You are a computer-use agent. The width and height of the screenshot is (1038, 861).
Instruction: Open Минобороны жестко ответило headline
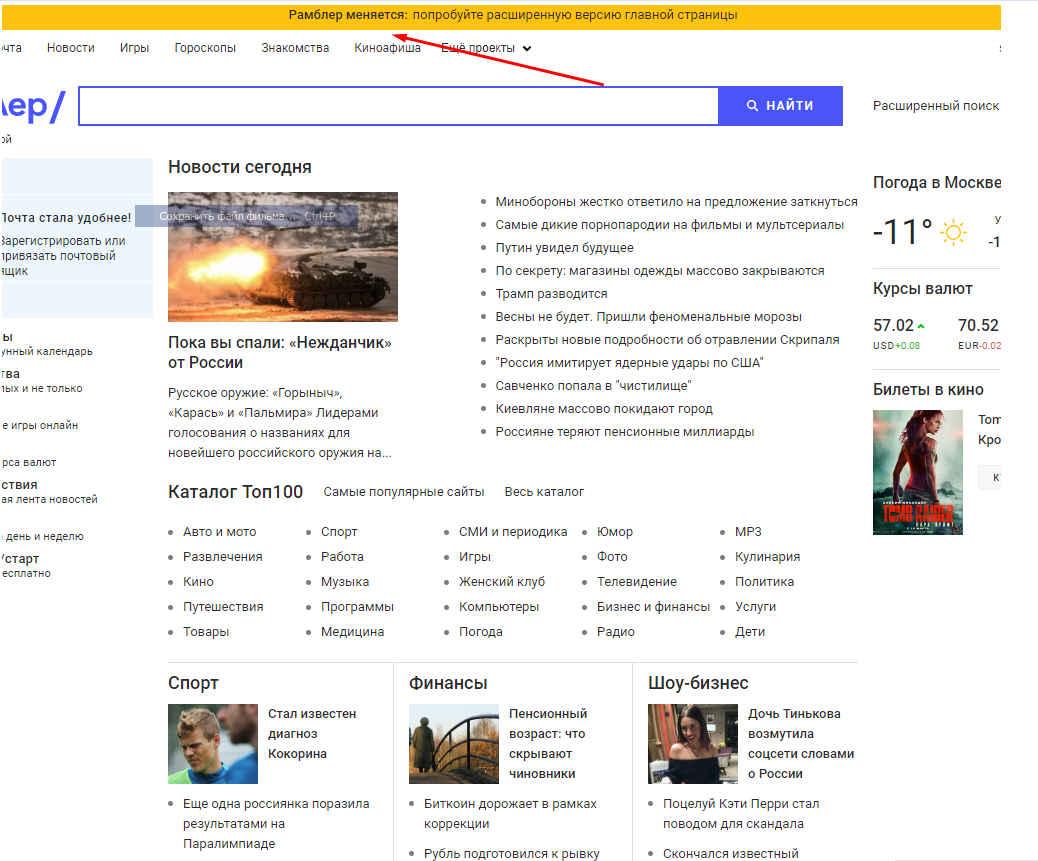pyautogui.click(x=676, y=202)
